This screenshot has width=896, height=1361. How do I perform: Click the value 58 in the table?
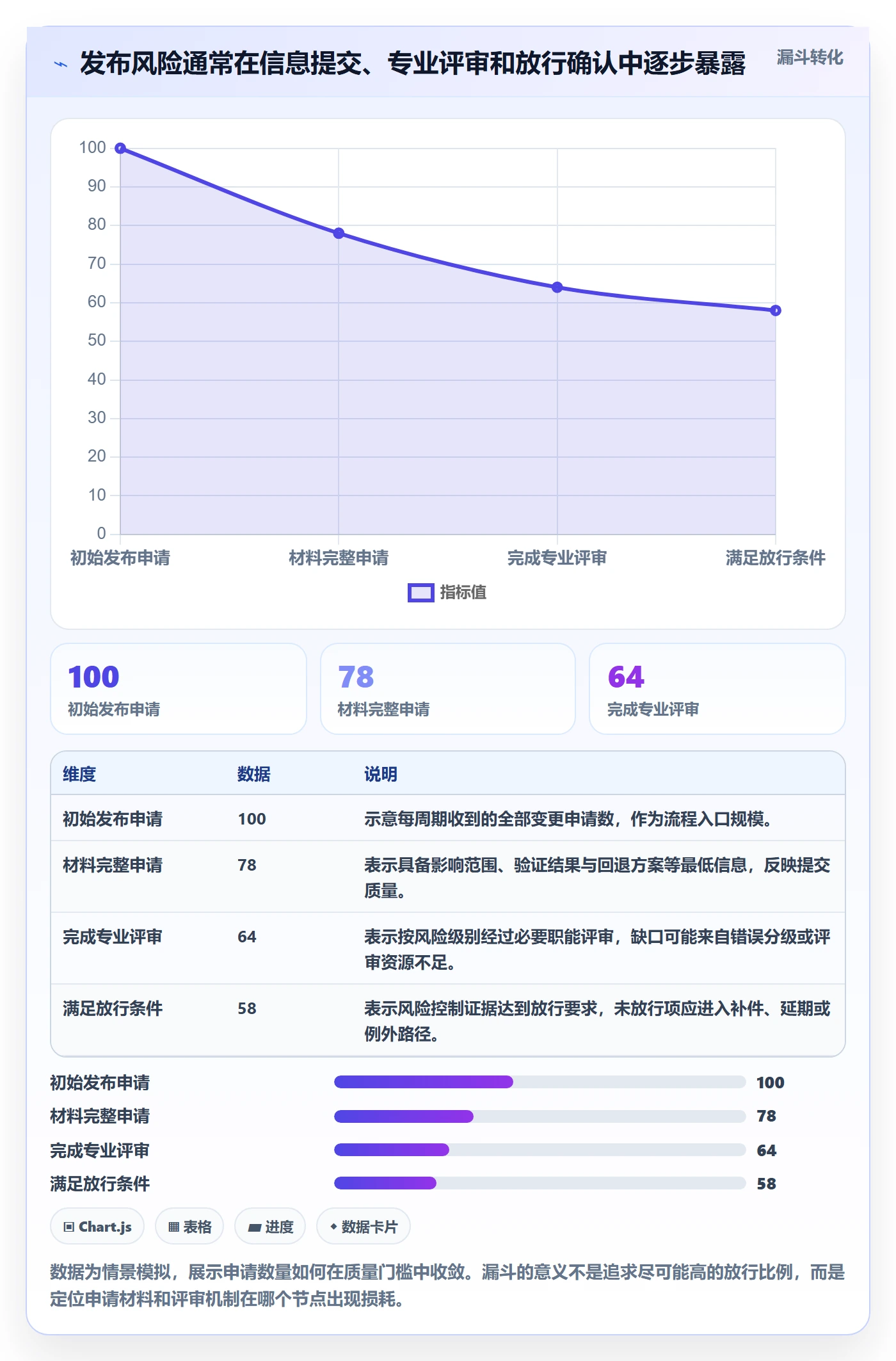coord(247,1008)
